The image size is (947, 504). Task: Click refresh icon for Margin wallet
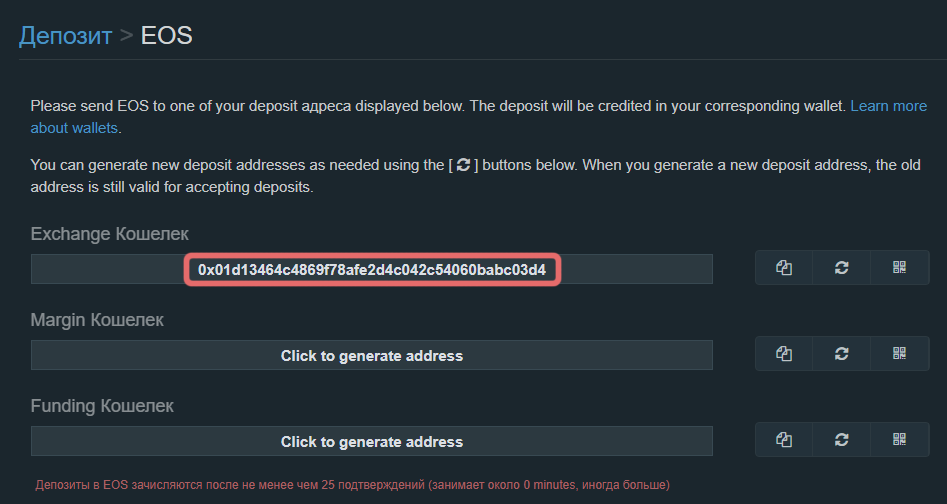[x=842, y=355]
